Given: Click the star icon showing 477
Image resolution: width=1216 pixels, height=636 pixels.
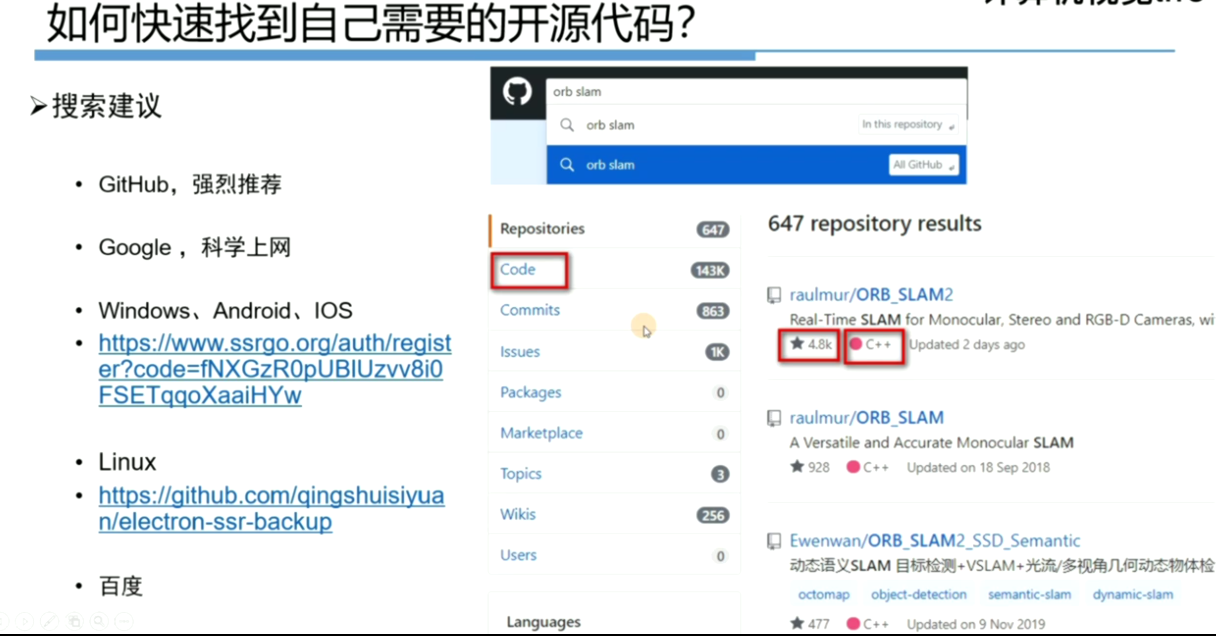Looking at the screenshot, I should [x=797, y=624].
